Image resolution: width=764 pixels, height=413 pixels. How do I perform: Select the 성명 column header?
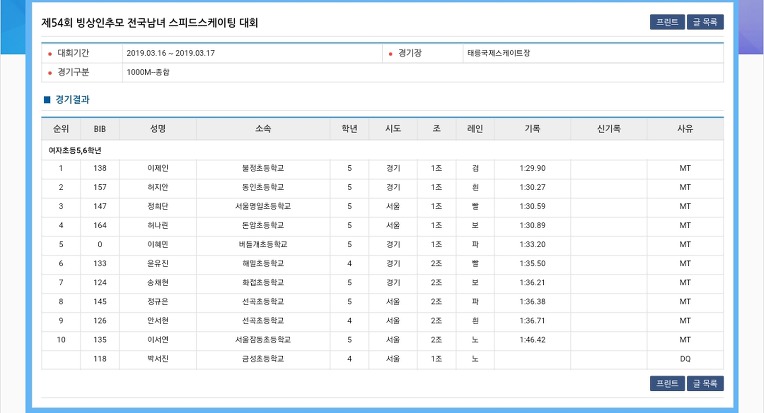(158, 129)
